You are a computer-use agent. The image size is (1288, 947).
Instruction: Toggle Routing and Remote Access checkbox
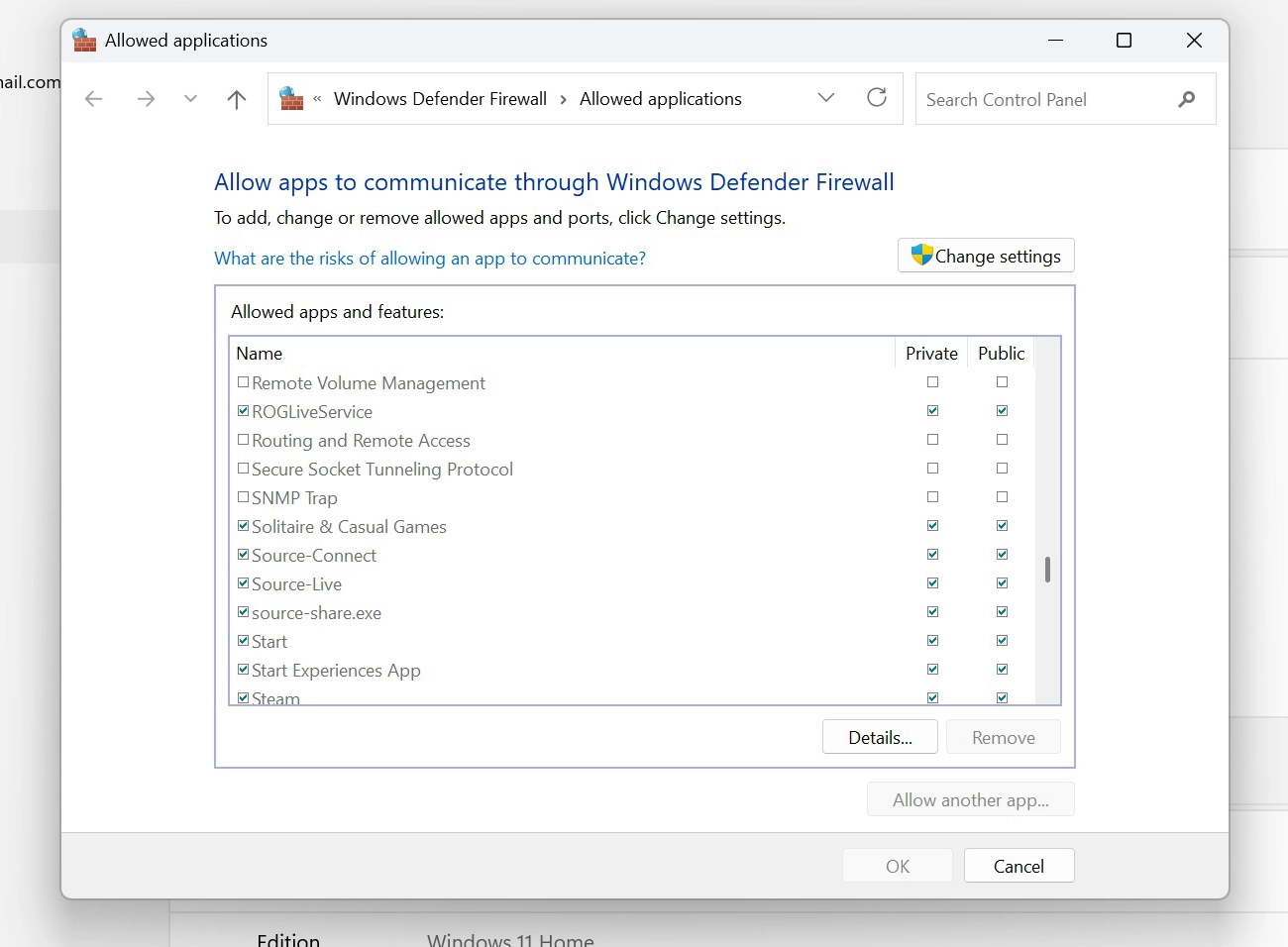[x=243, y=440]
